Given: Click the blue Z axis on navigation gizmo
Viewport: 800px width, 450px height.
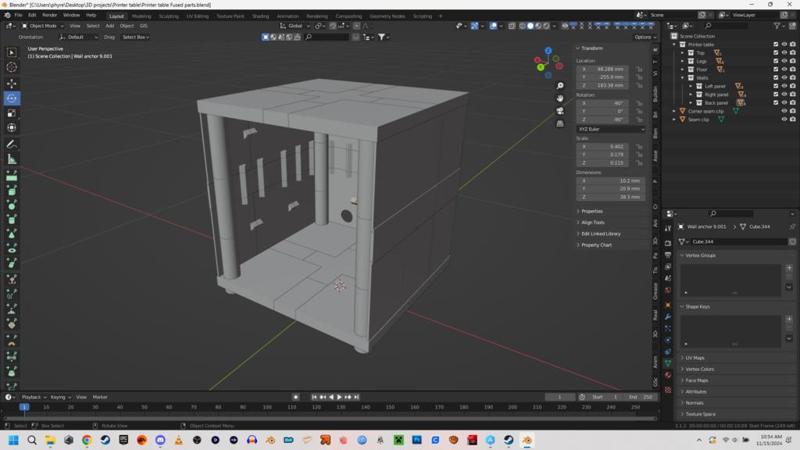Looking at the screenshot, I should [548, 51].
